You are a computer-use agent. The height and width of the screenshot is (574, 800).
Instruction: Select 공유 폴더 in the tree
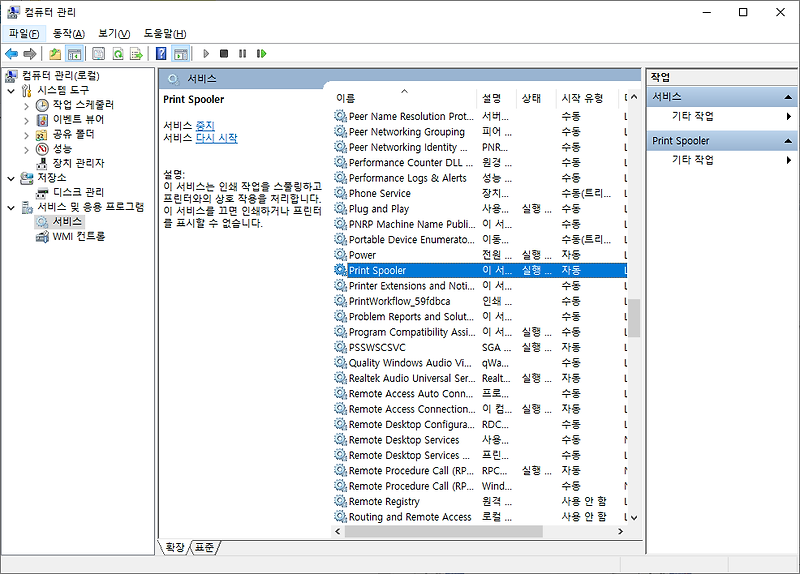coord(73,134)
